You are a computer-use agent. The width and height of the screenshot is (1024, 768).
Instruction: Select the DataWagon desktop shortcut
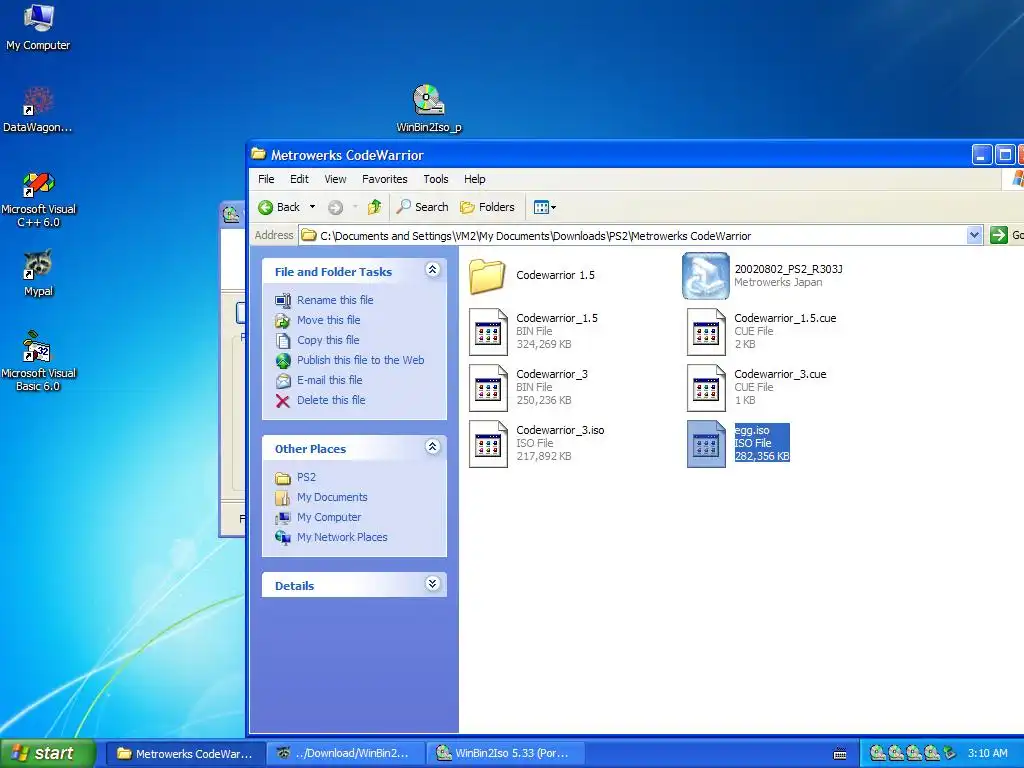pos(38,108)
